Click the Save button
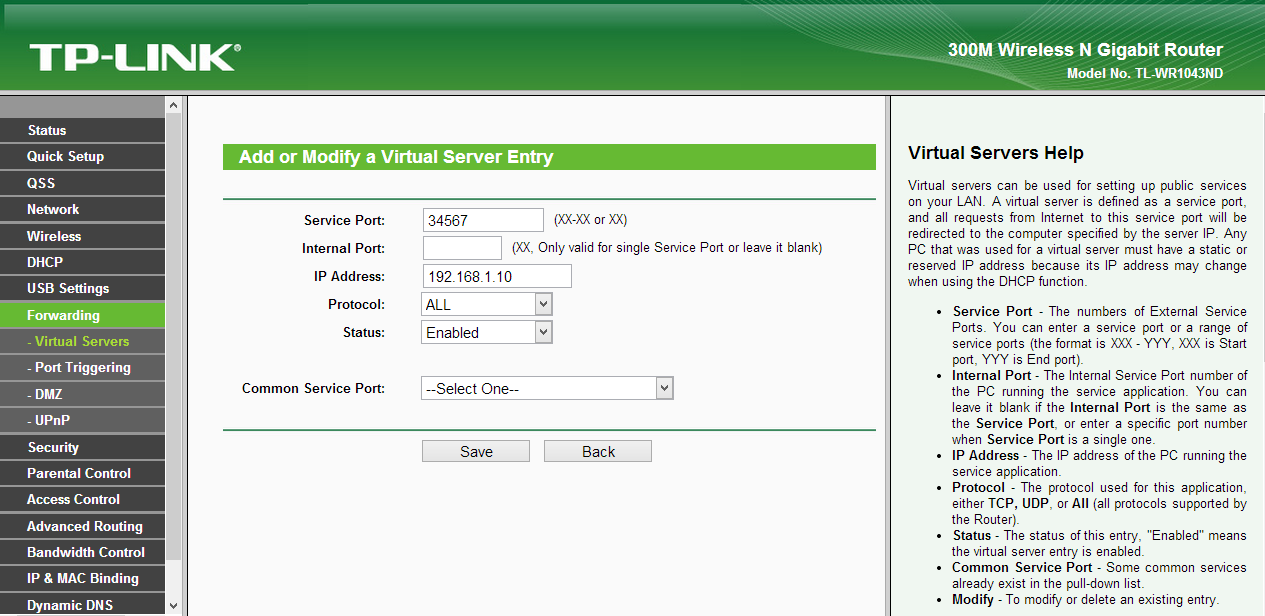The height and width of the screenshot is (616, 1265). pyautogui.click(x=476, y=451)
